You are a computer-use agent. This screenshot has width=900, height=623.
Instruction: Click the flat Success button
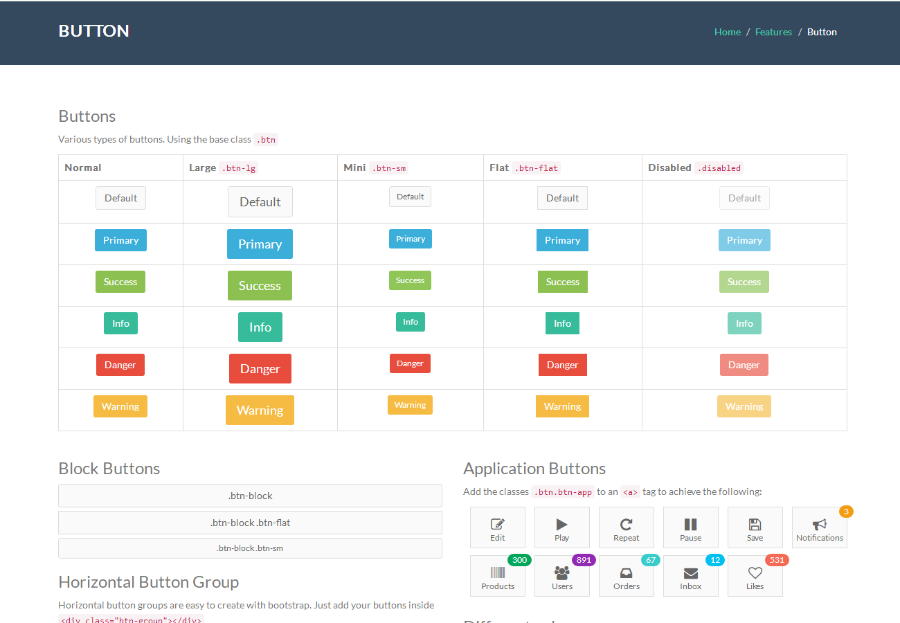point(562,282)
